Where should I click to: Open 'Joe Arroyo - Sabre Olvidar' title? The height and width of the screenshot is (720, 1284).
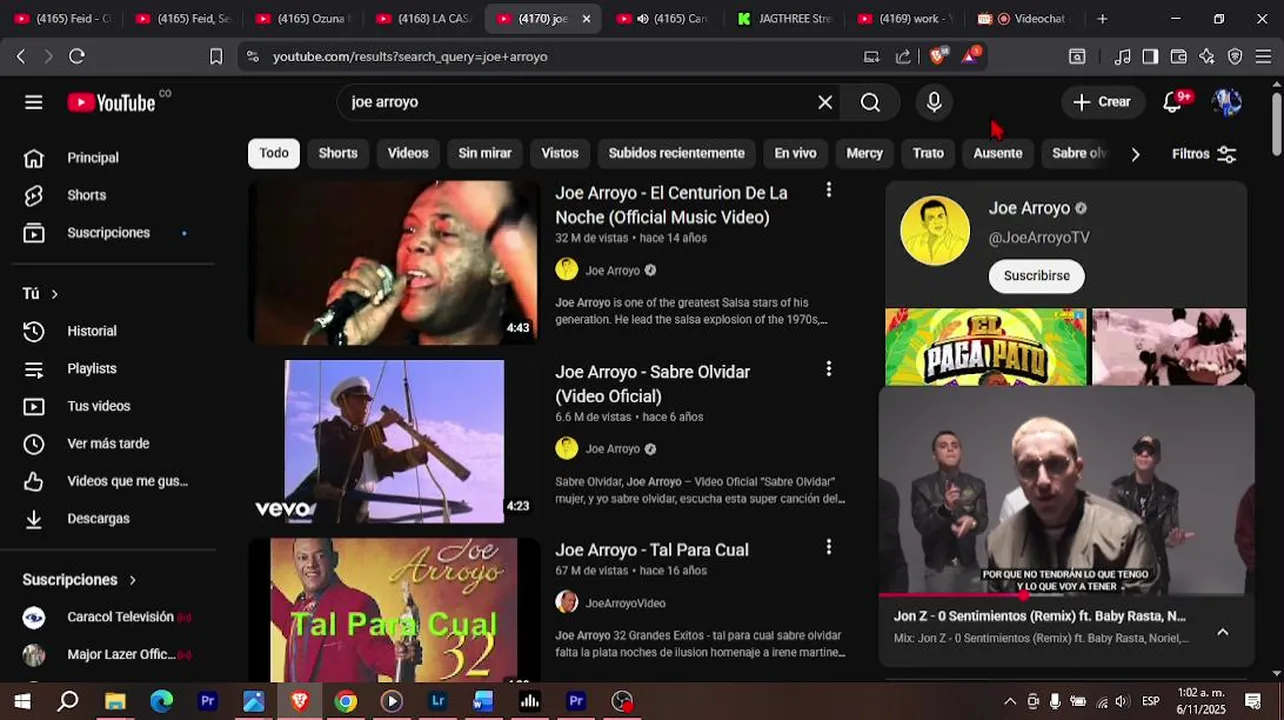click(x=652, y=384)
